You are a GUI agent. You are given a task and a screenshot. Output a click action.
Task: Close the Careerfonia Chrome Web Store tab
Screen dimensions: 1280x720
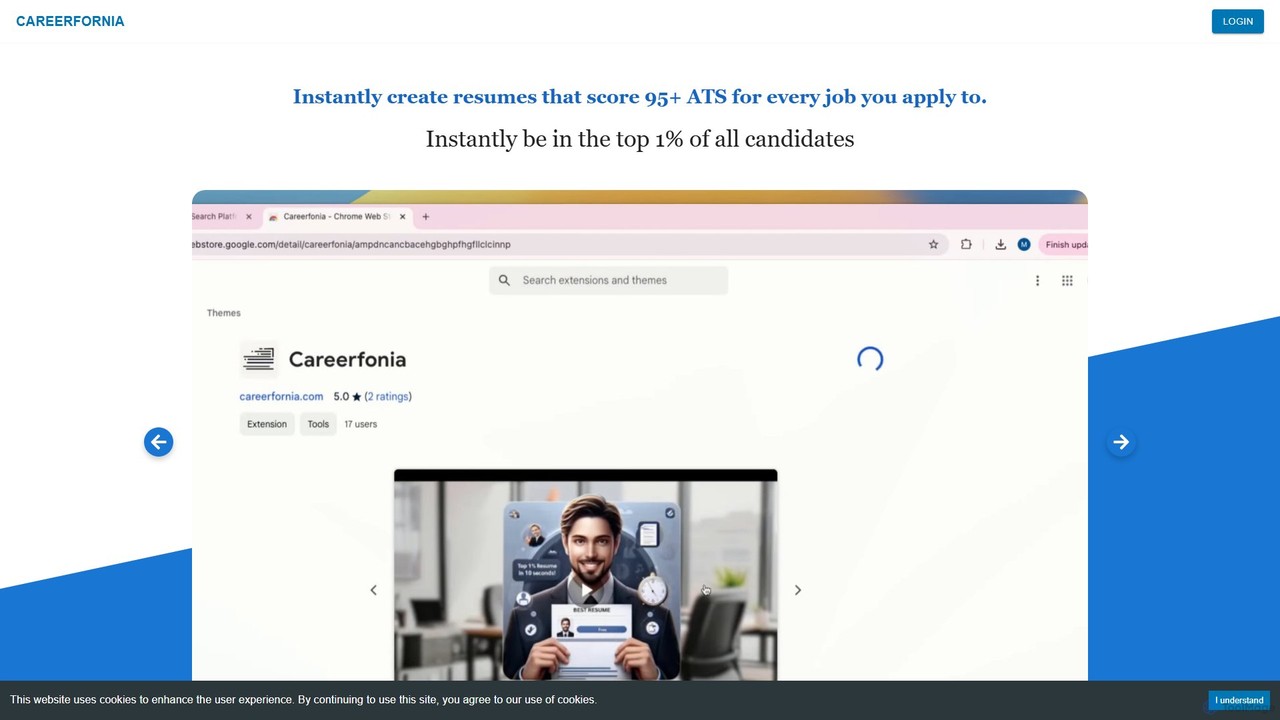coord(403,216)
